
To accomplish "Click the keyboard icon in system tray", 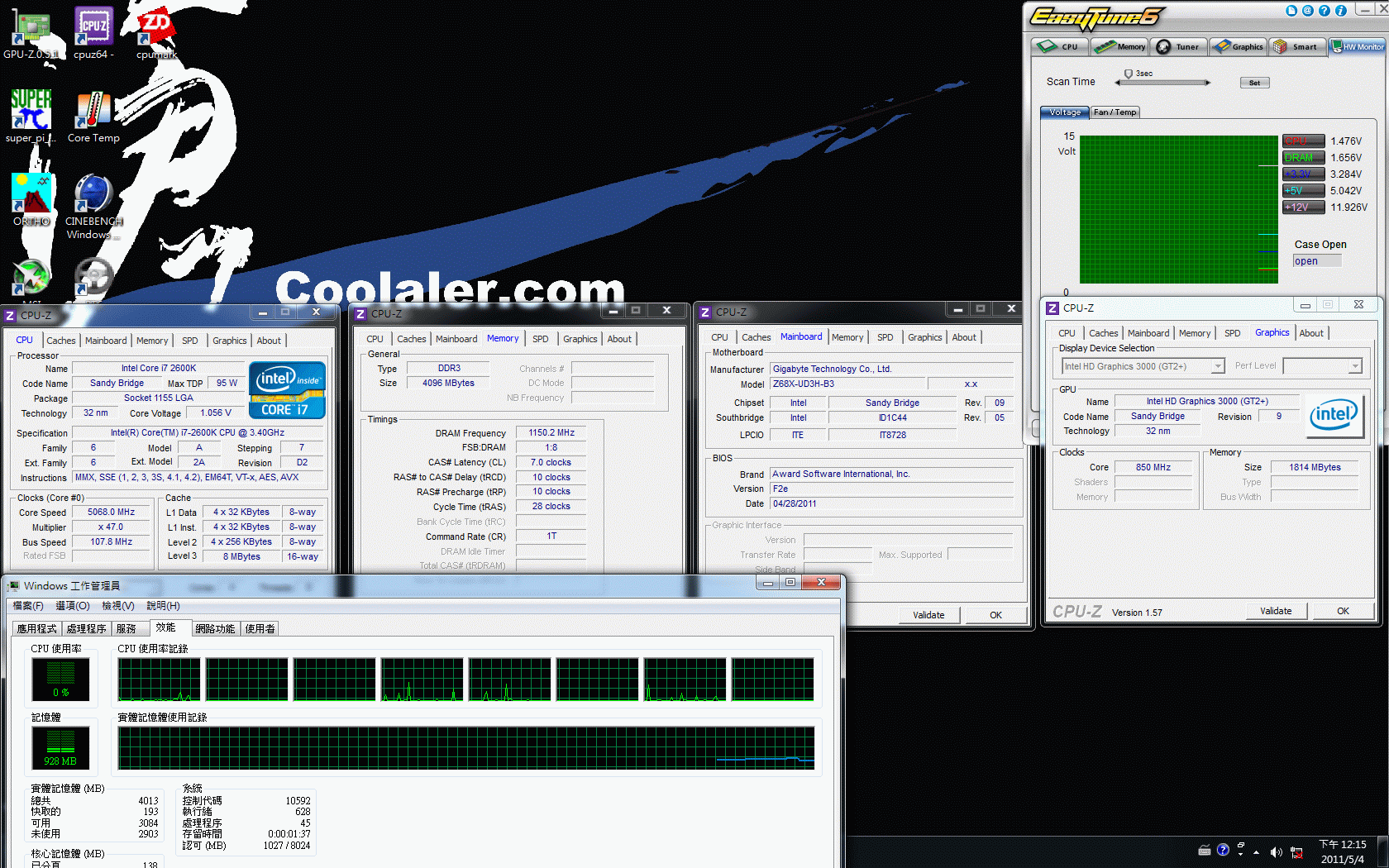I will pos(1205,851).
